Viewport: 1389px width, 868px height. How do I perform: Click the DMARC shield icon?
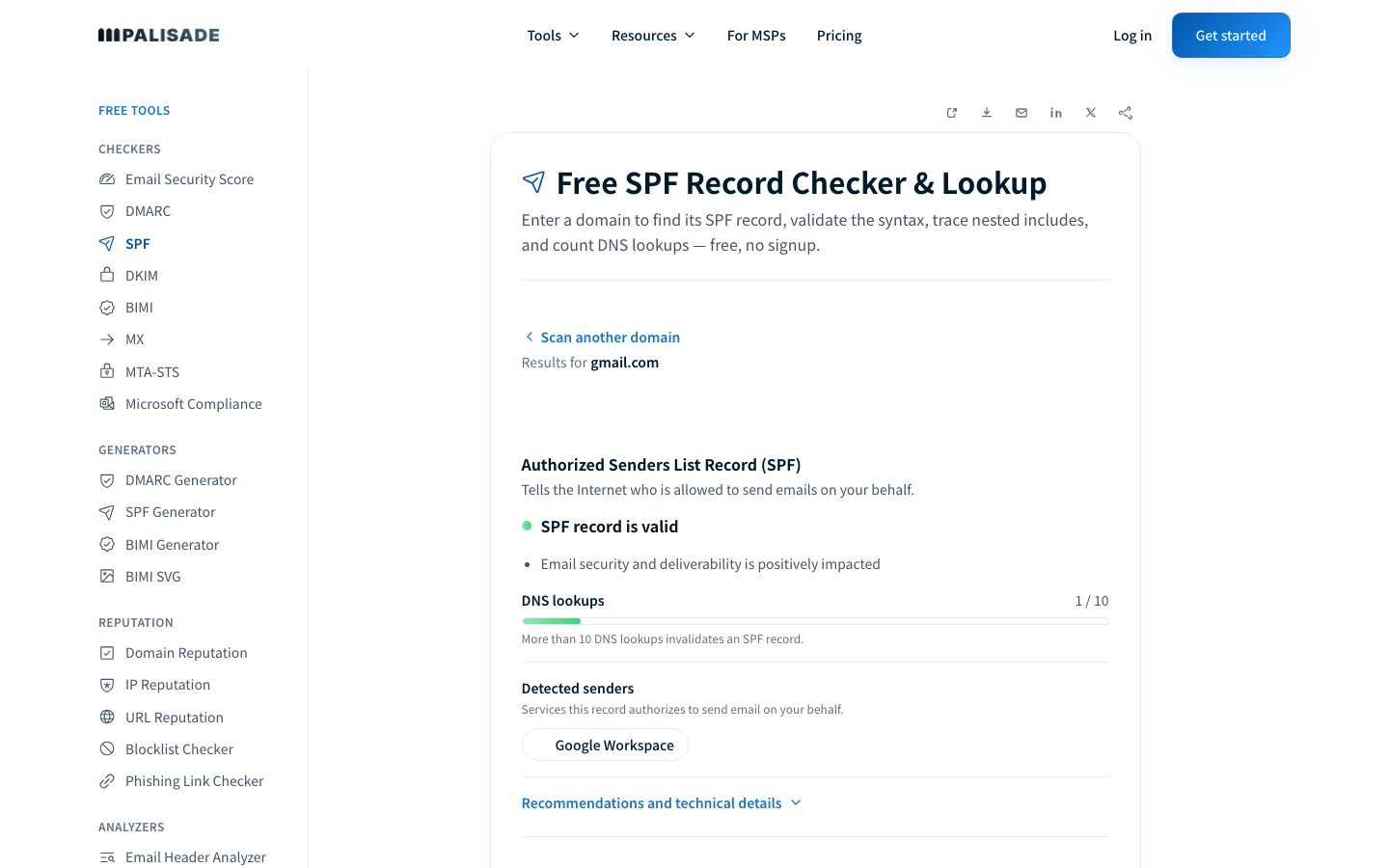pos(107,211)
